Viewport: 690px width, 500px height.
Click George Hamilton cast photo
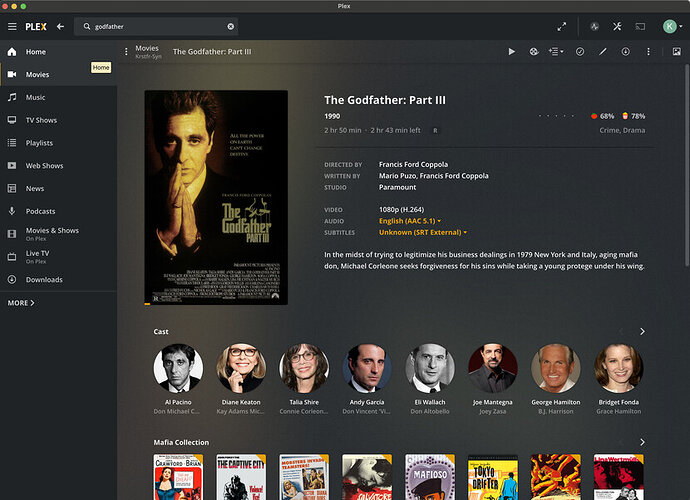tap(556, 368)
